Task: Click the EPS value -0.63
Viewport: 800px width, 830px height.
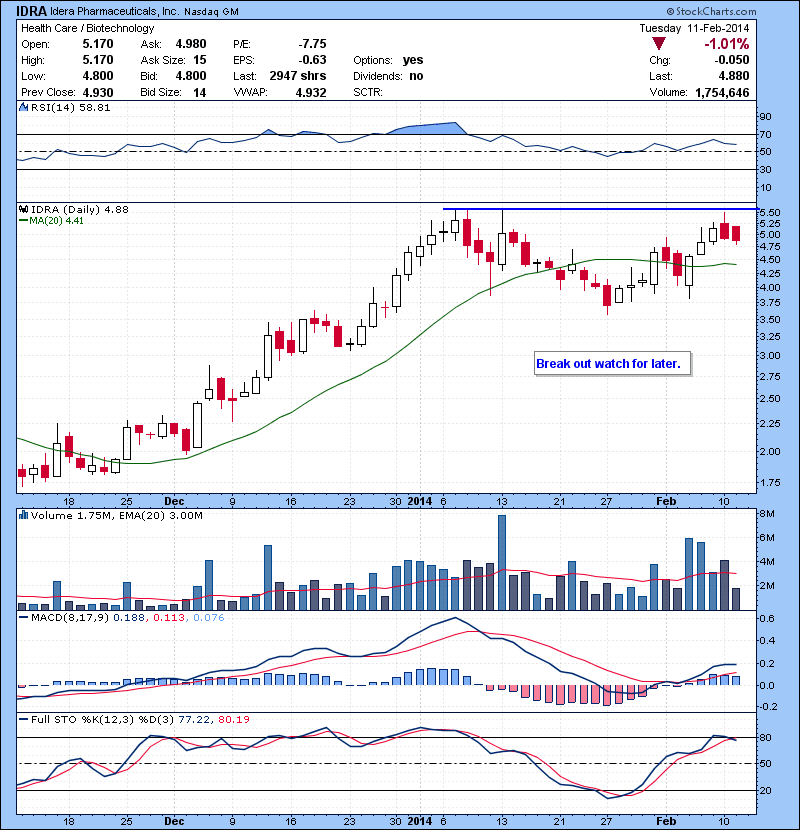Action: (x=312, y=60)
